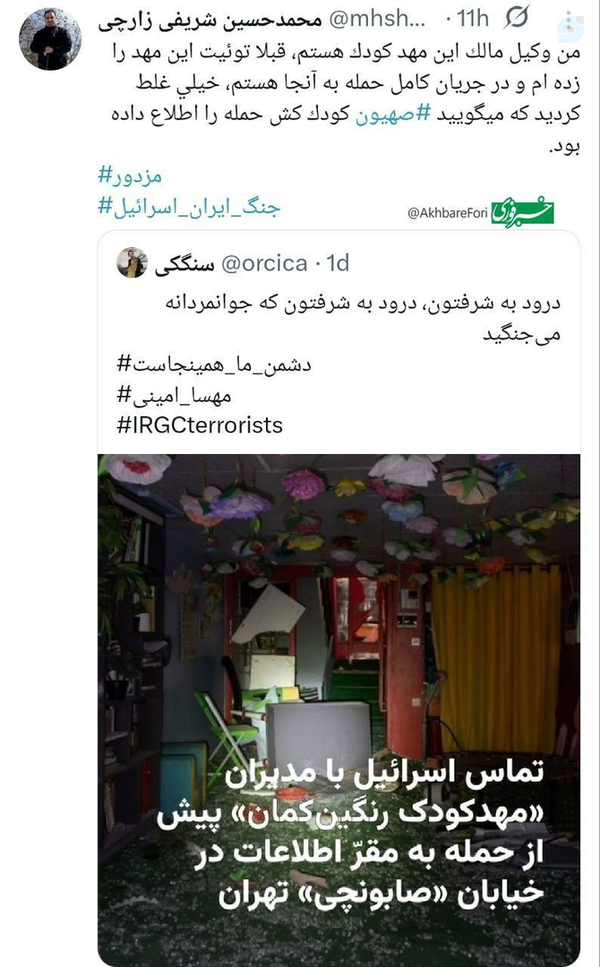Open author name محمدحسین شریفی زارچی
Image resolution: width=600 pixels, height=967 pixels.
point(210,20)
